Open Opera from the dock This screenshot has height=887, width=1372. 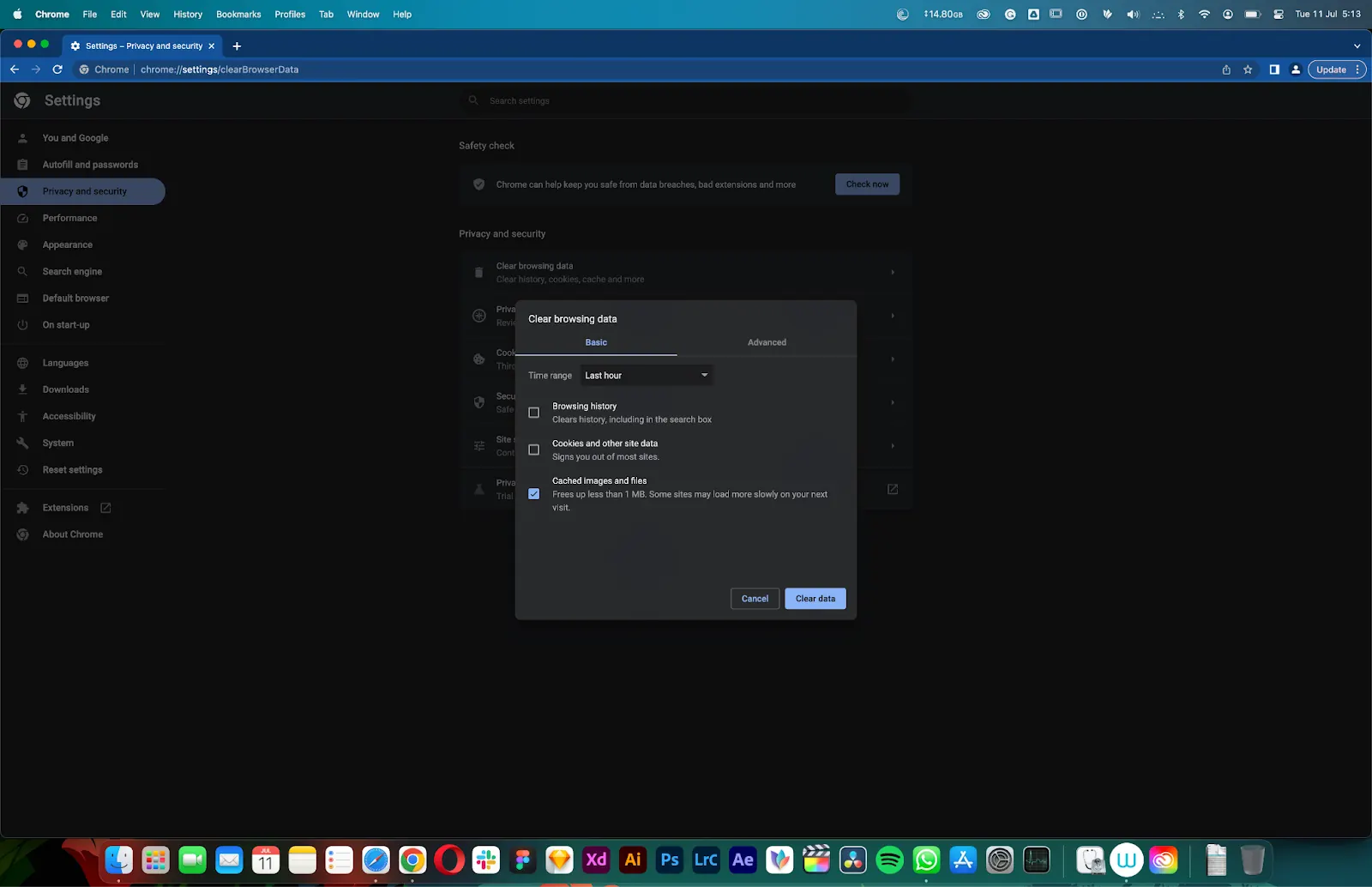click(x=449, y=860)
